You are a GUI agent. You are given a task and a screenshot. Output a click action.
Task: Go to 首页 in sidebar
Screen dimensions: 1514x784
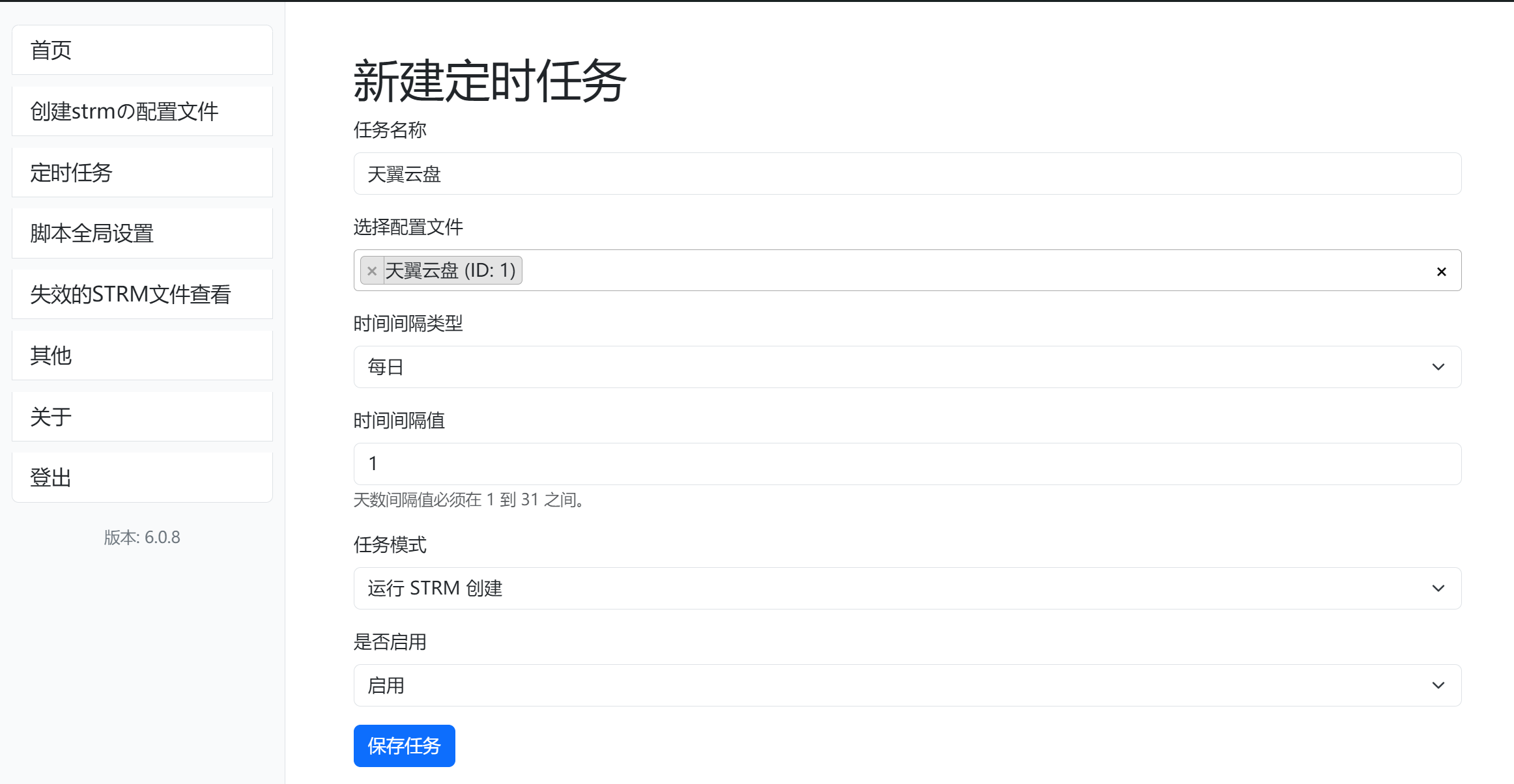[x=142, y=50]
